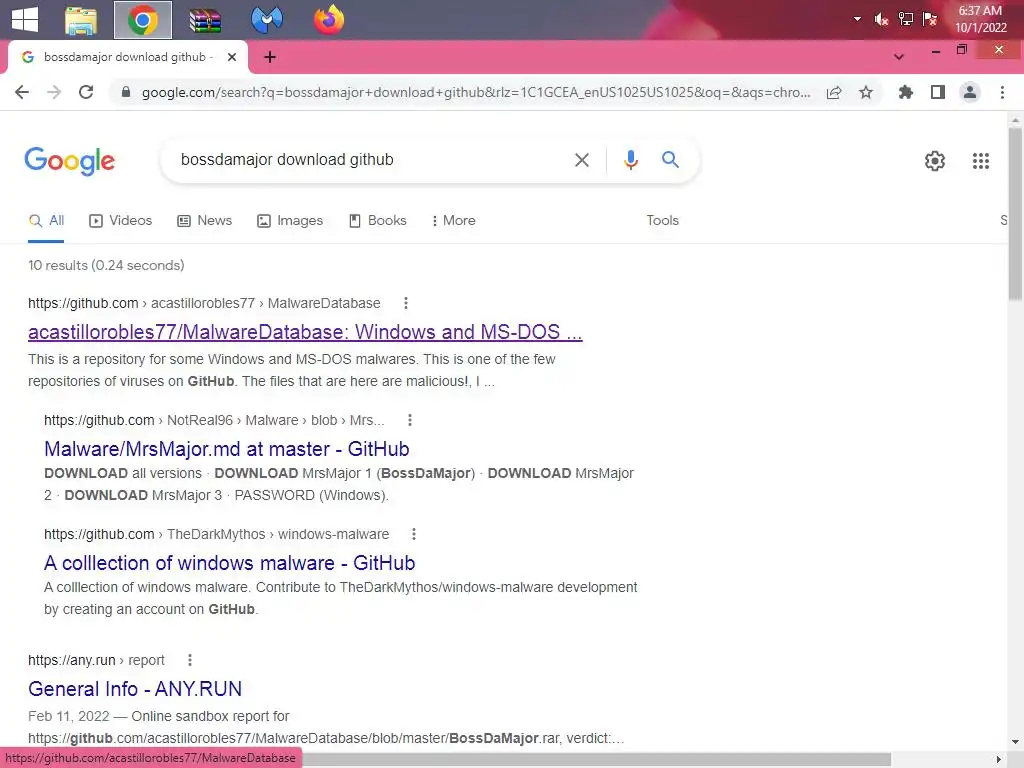This screenshot has width=1024, height=768.
Task: Share this page from address bar
Action: [834, 93]
